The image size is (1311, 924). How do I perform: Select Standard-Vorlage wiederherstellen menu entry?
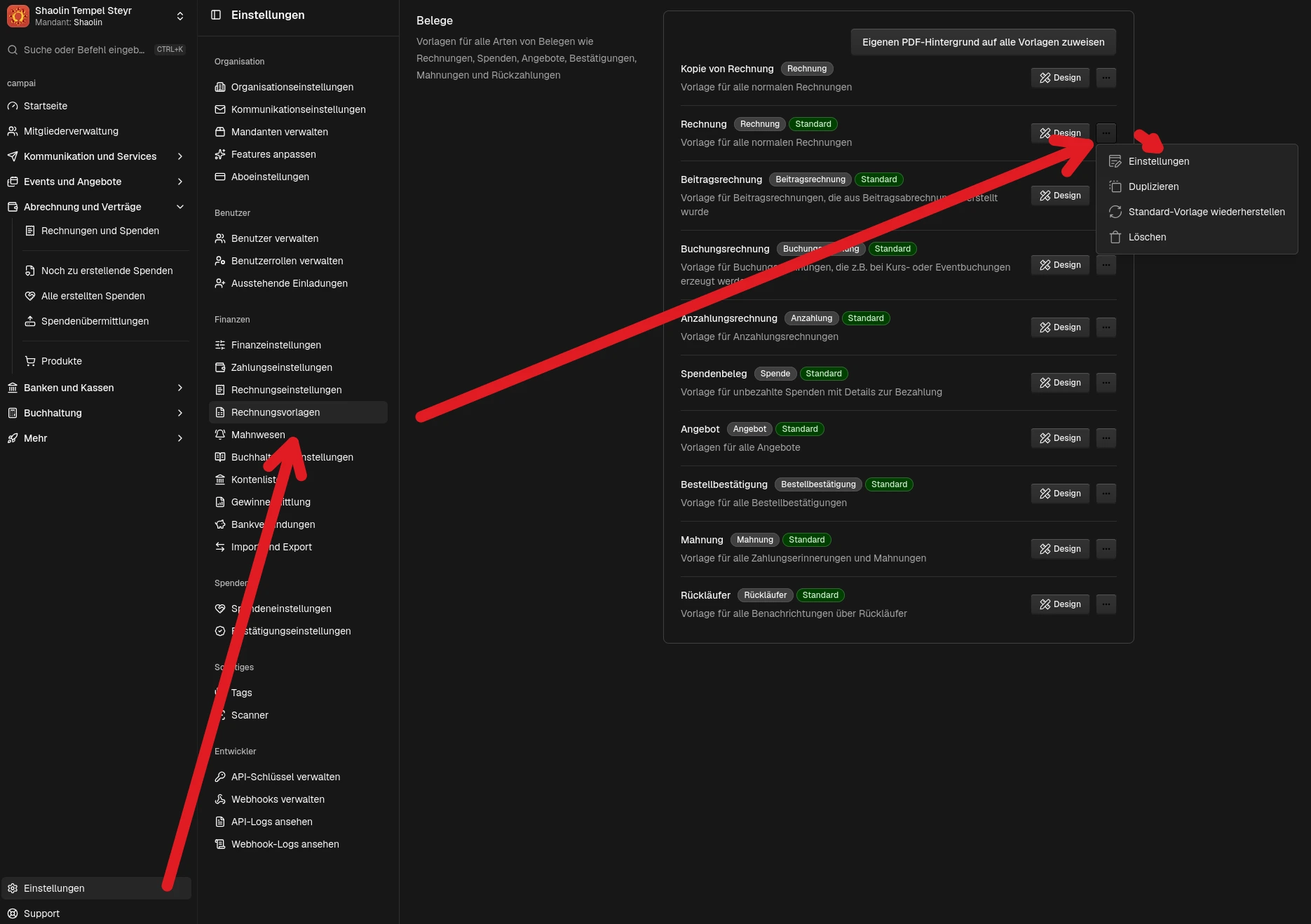1206,212
